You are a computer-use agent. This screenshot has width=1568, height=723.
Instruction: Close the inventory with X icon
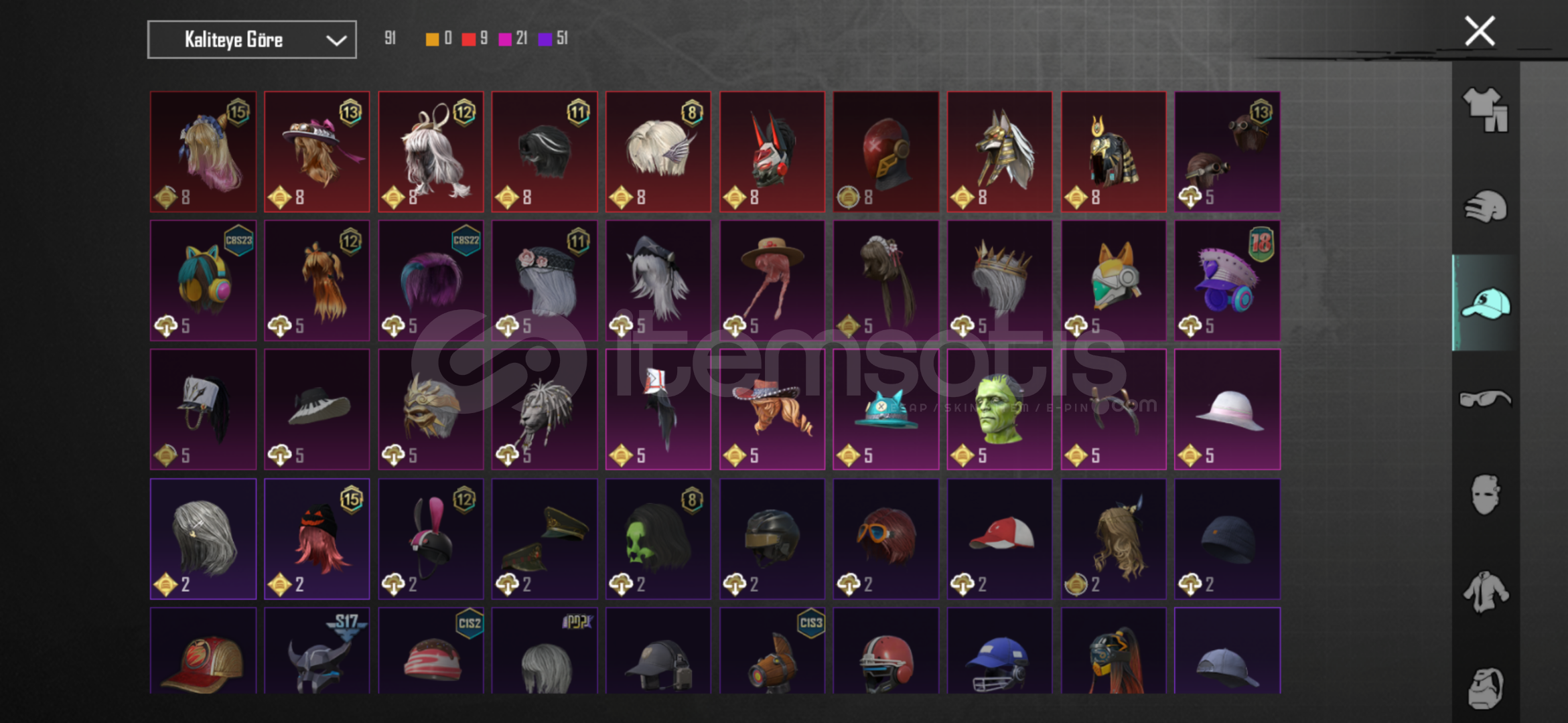(x=1480, y=31)
